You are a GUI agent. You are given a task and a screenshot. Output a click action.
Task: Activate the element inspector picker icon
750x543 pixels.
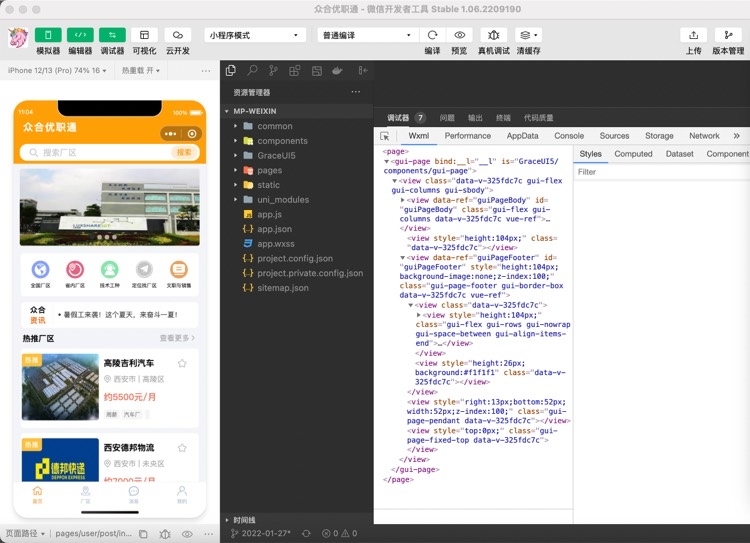pos(385,136)
